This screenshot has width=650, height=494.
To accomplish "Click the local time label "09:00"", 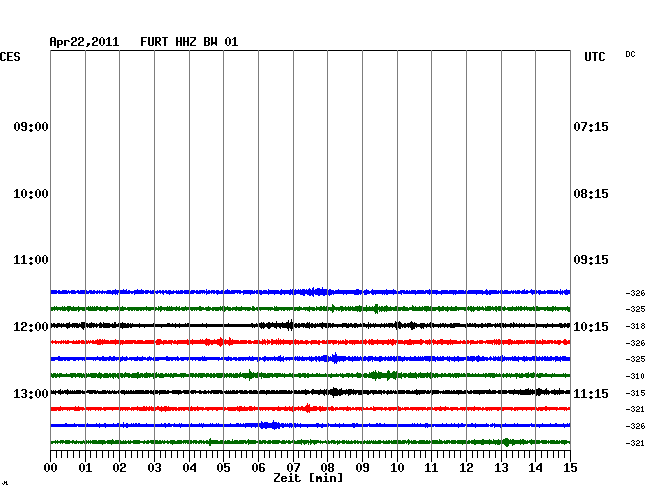I will 31,126.
